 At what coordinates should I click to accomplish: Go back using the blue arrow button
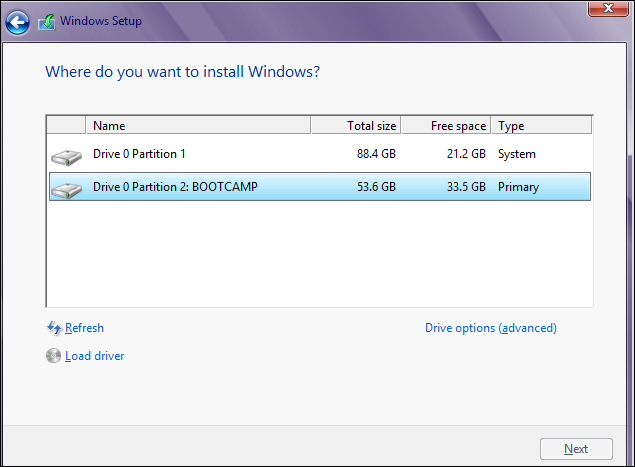[x=17, y=22]
